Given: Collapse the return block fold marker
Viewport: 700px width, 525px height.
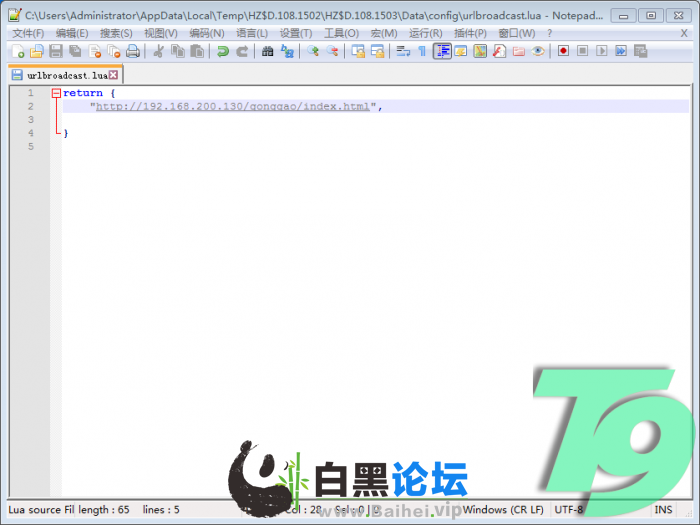Looking at the screenshot, I should click(56, 93).
